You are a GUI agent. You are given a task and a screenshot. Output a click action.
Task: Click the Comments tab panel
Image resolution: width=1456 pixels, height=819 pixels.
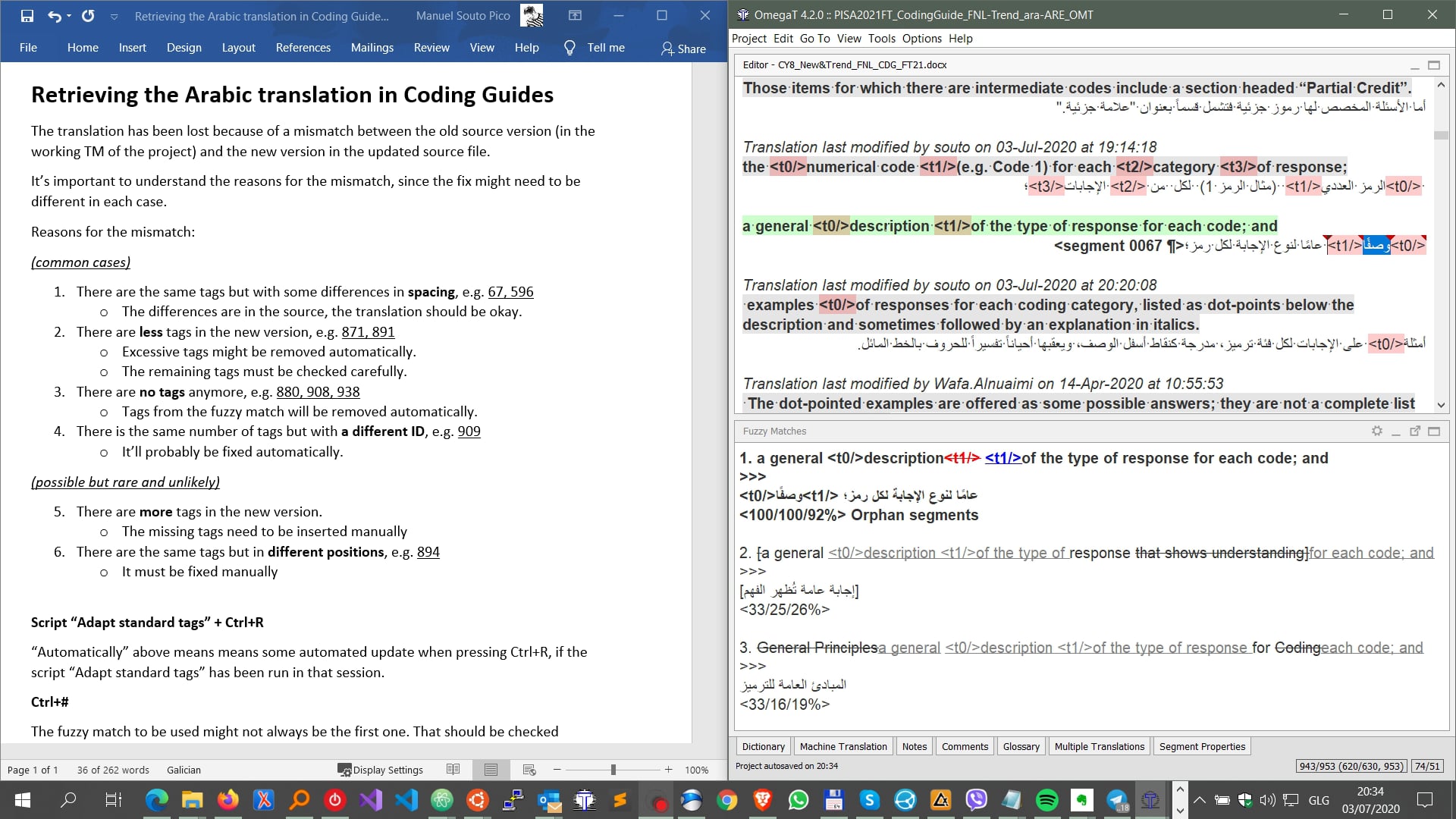(964, 746)
